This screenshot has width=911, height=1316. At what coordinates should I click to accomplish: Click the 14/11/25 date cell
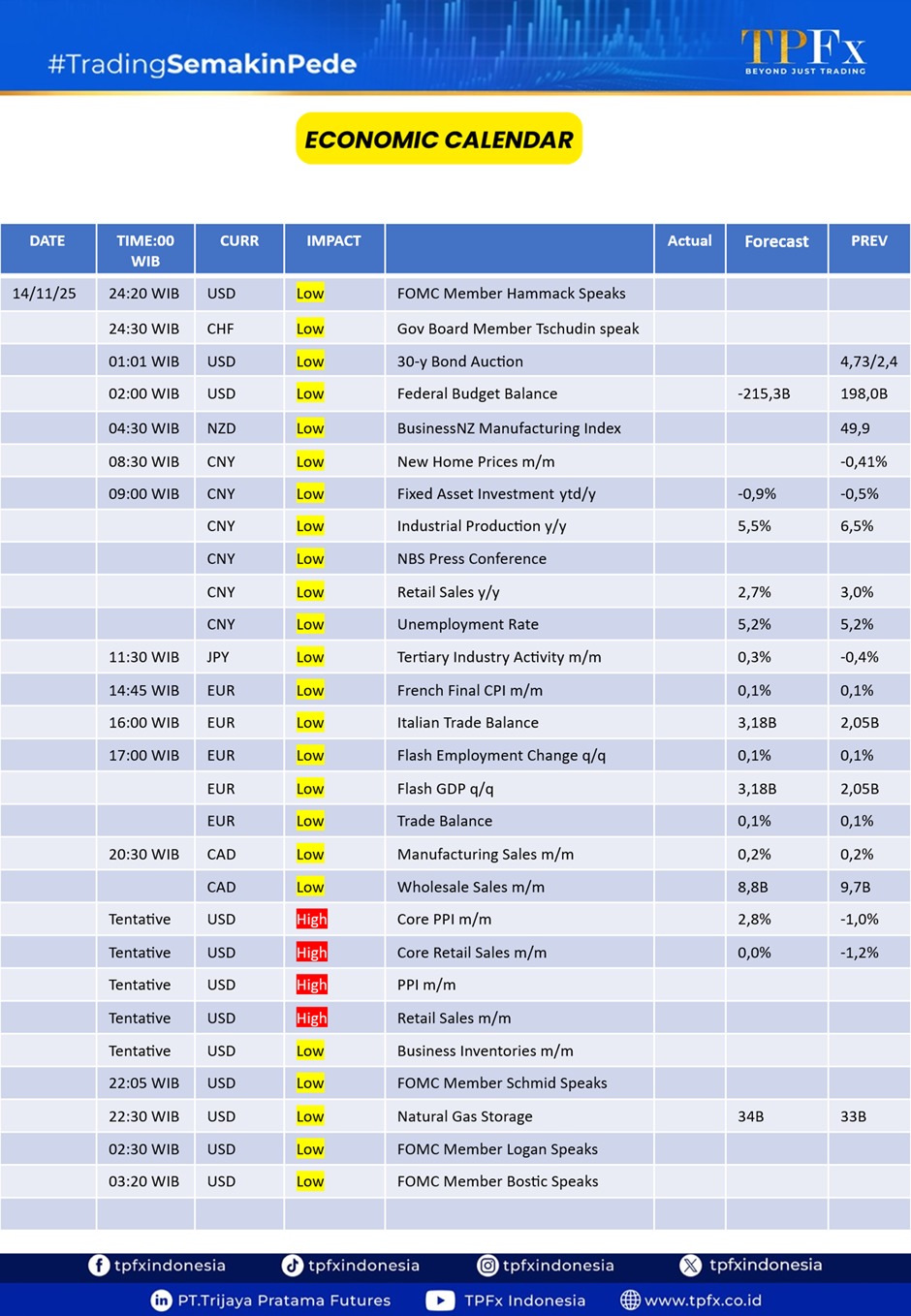tap(45, 294)
